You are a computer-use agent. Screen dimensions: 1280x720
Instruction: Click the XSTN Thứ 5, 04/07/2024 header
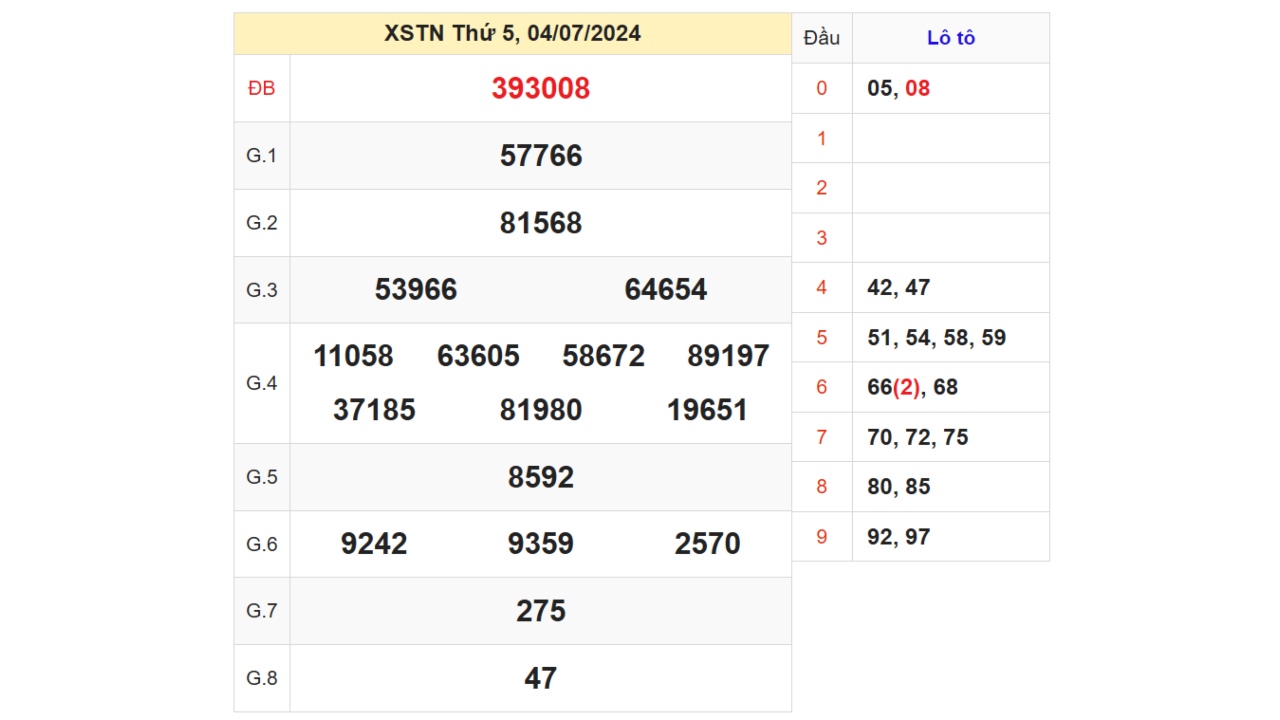[x=512, y=34]
